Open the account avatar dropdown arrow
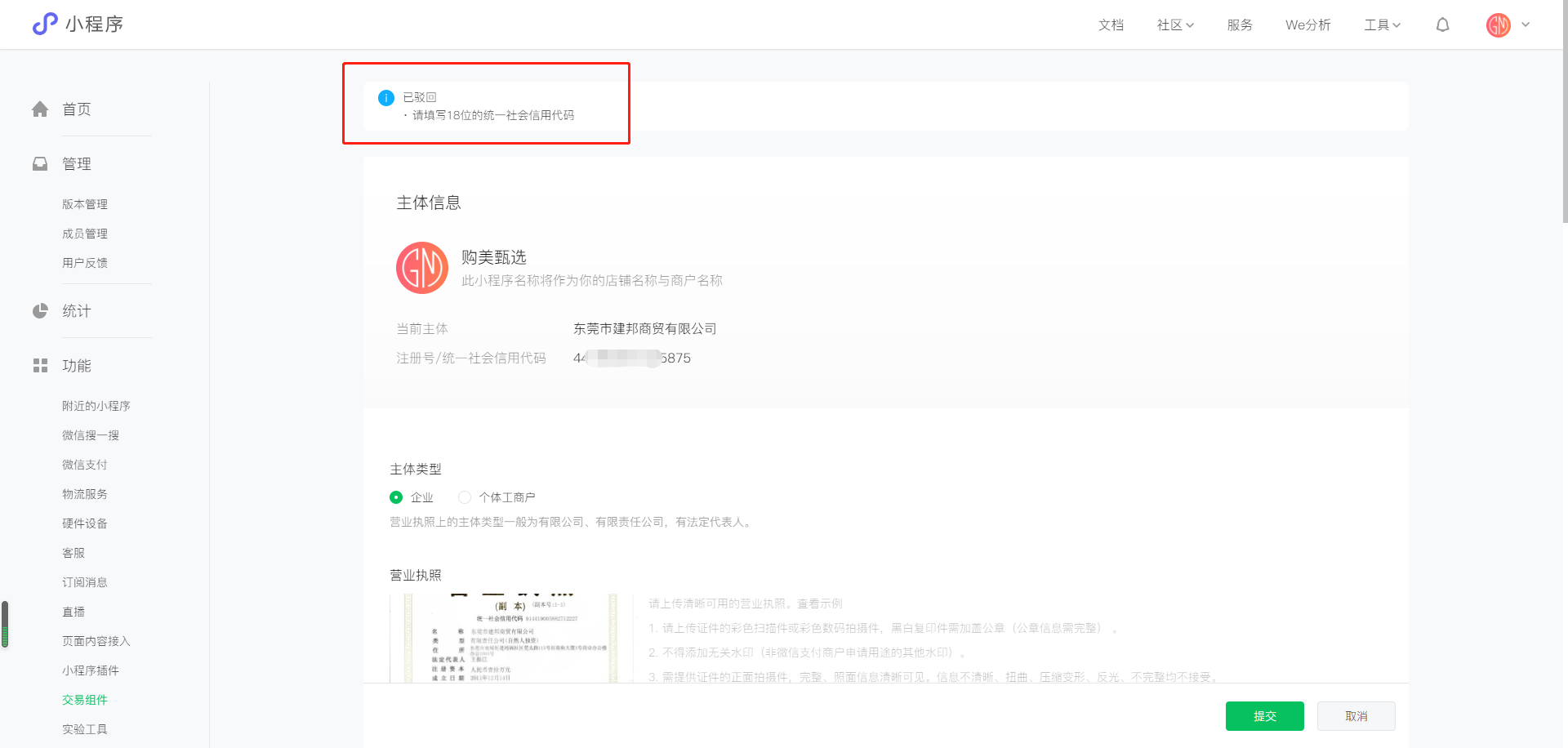This screenshot has width=1568, height=748. [x=1526, y=24]
